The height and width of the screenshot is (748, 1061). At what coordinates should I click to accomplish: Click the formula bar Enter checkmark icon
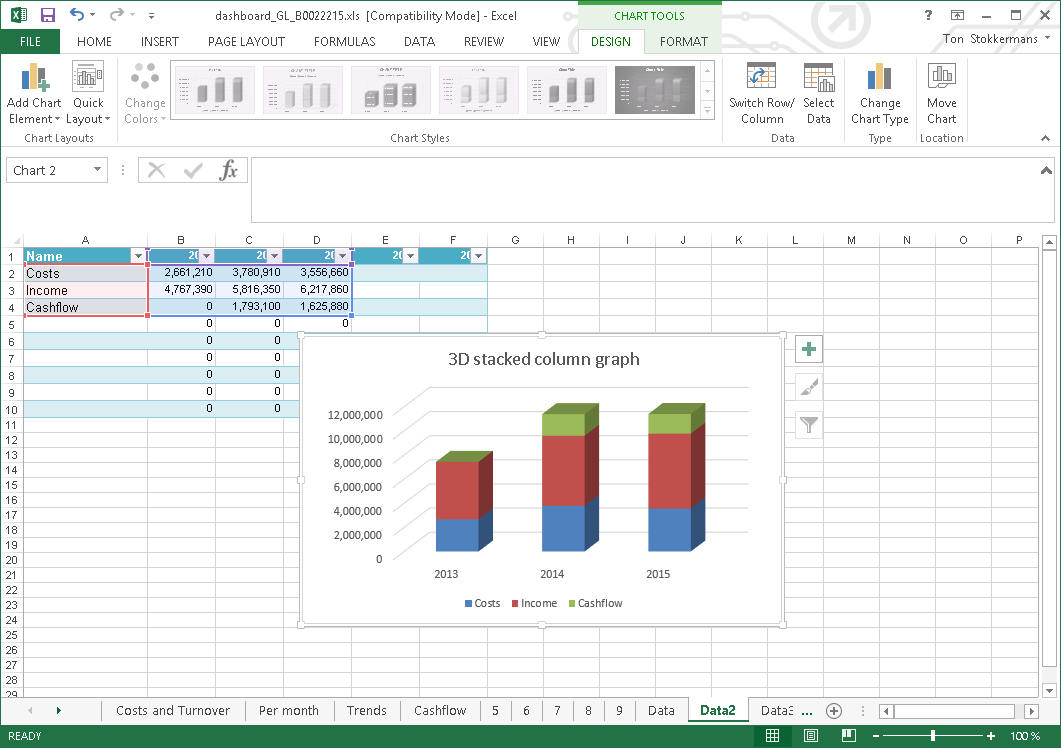[193, 170]
